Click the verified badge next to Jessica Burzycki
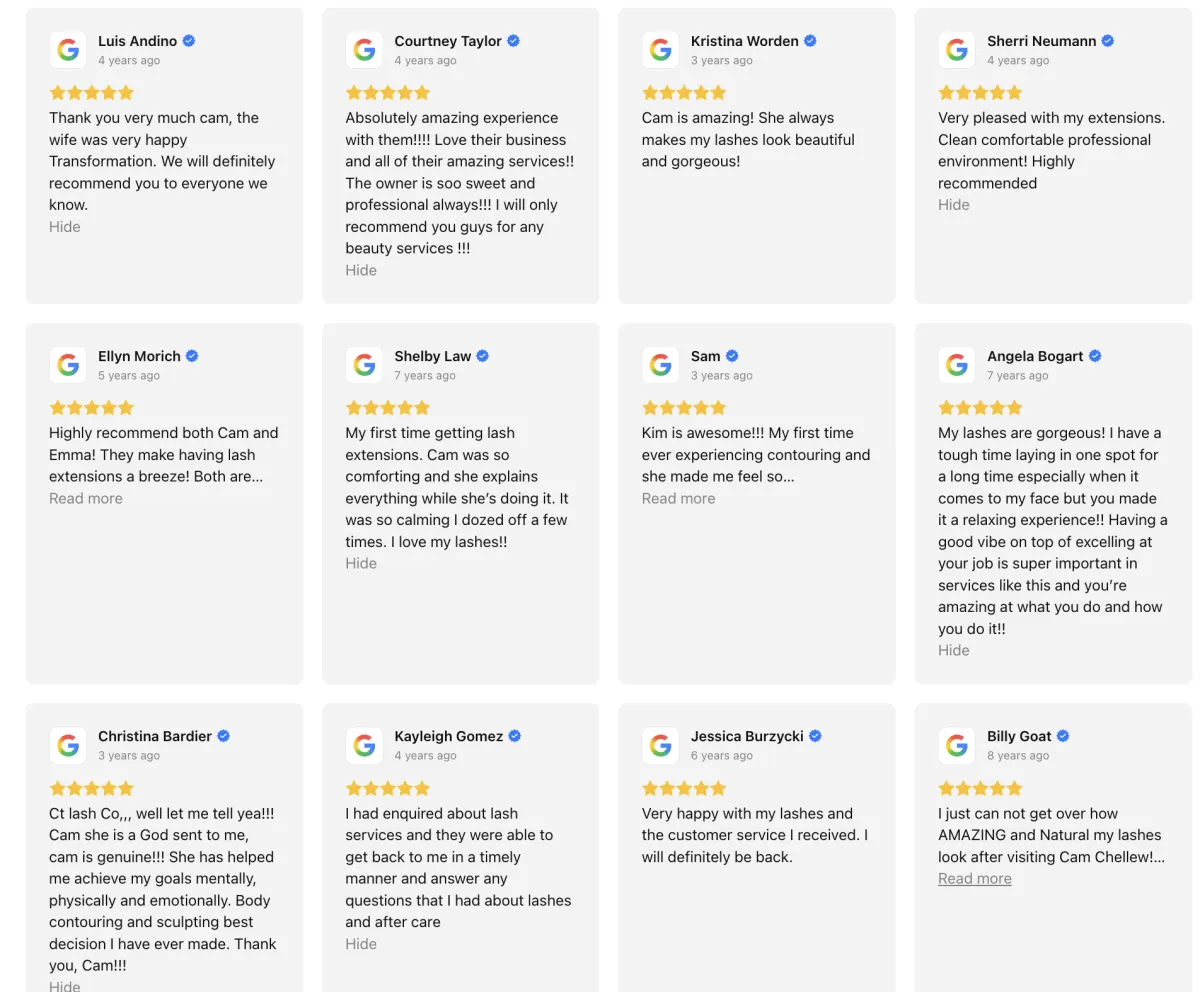This screenshot has height=992, width=1200. point(815,736)
